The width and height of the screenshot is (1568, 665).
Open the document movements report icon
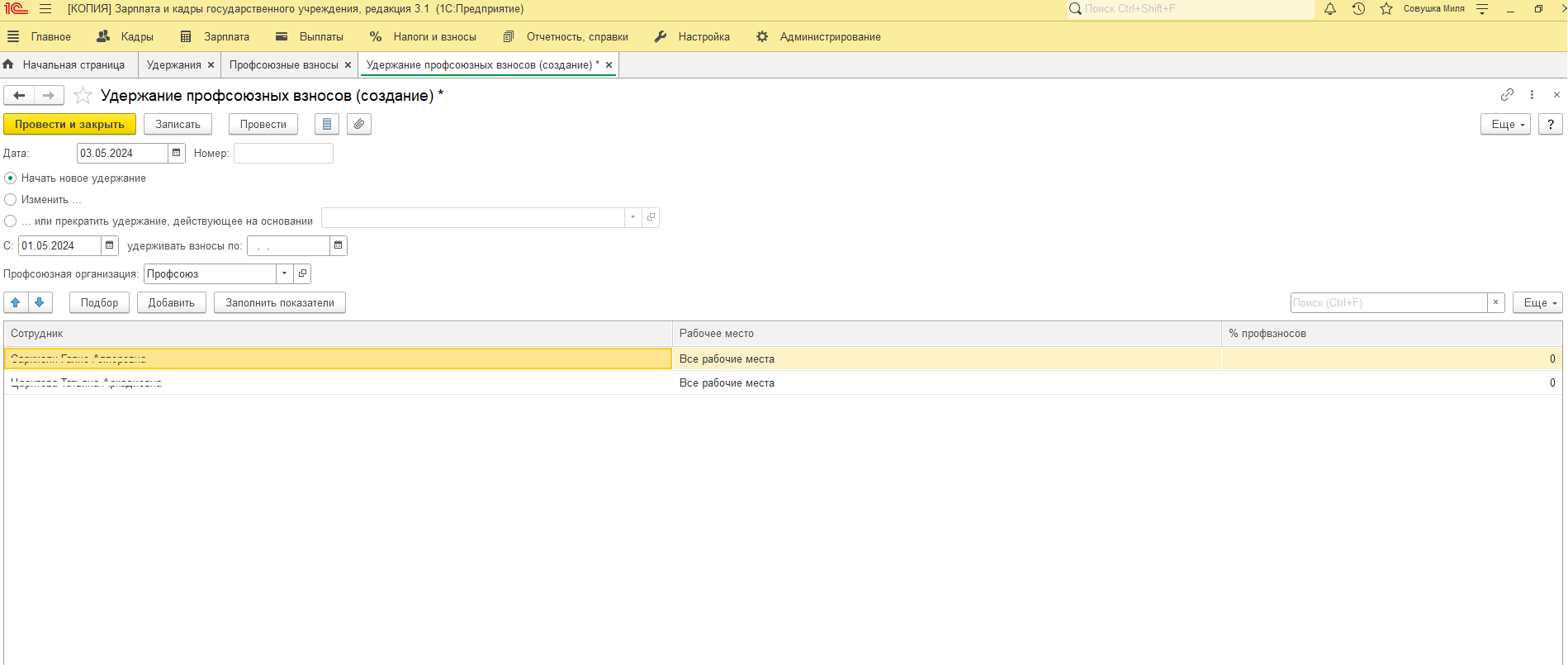[x=327, y=124]
